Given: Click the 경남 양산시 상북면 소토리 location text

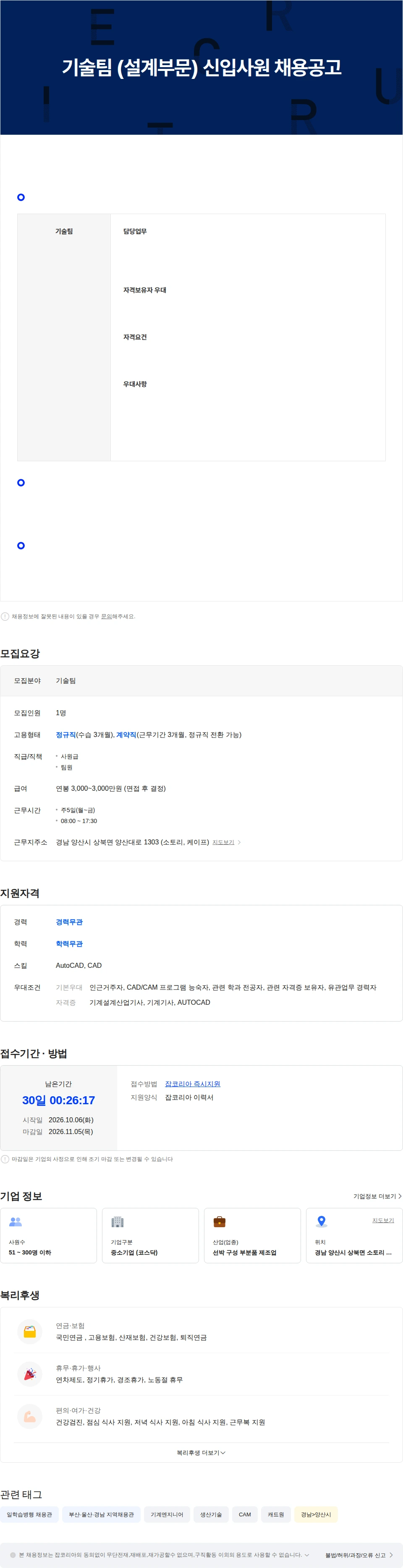Looking at the screenshot, I should click(353, 1253).
